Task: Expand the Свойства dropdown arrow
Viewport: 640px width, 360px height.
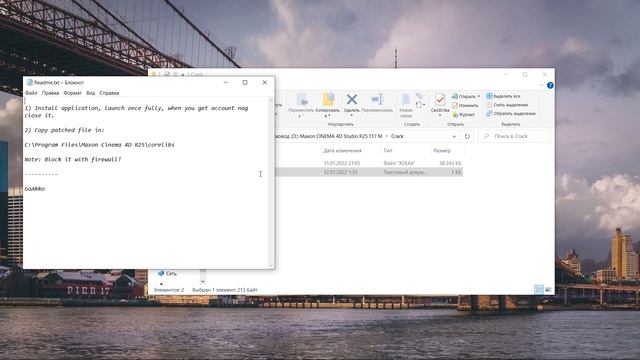Action: 440,116
